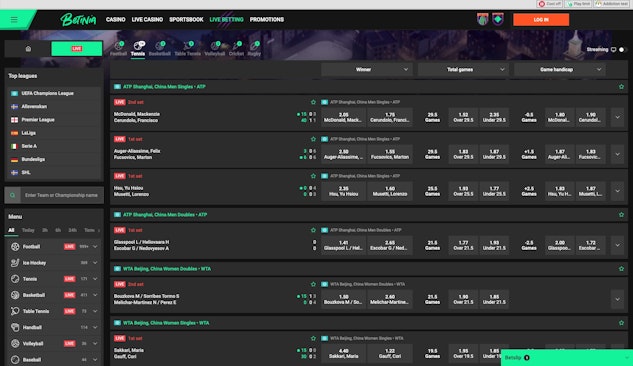Favorite the WTA Beijing Women Singles league star
Image resolution: width=633 pixels, height=366 pixels.
(x=621, y=323)
